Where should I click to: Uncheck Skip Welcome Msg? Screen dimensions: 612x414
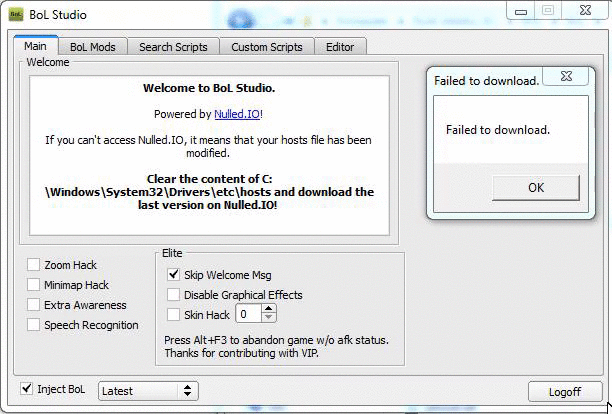173,274
